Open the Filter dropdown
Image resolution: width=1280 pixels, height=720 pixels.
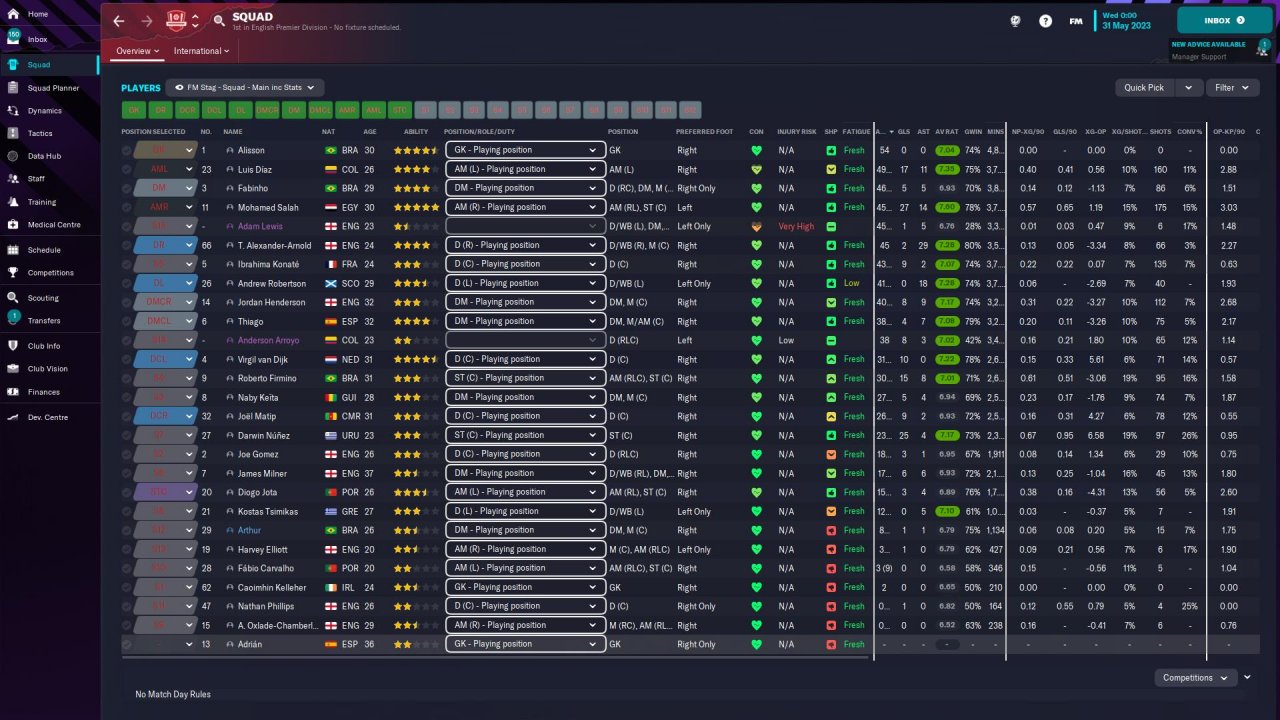[1231, 88]
